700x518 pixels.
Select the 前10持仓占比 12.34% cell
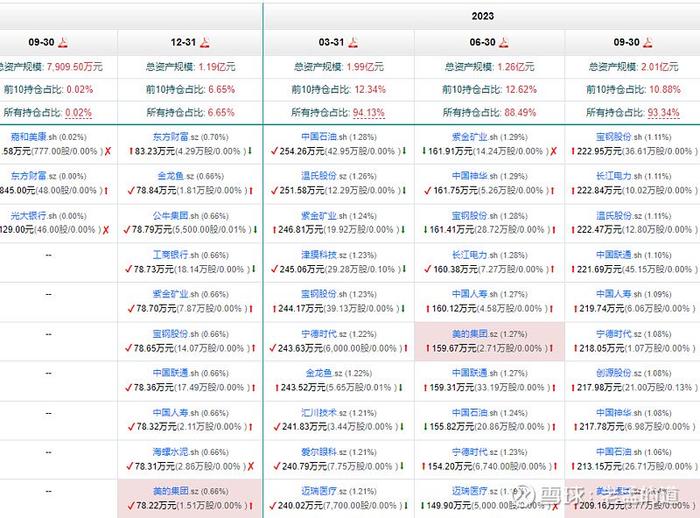point(339,89)
